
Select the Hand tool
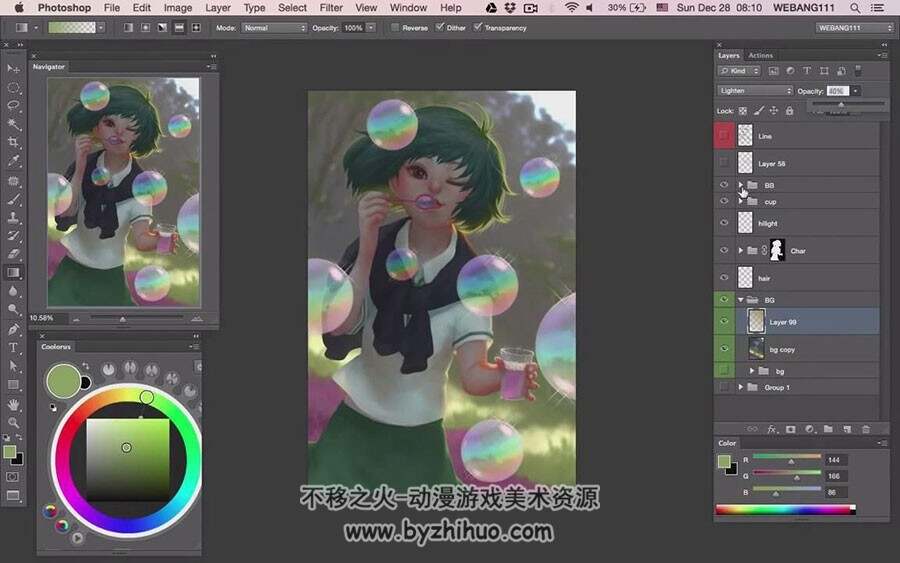pos(13,404)
